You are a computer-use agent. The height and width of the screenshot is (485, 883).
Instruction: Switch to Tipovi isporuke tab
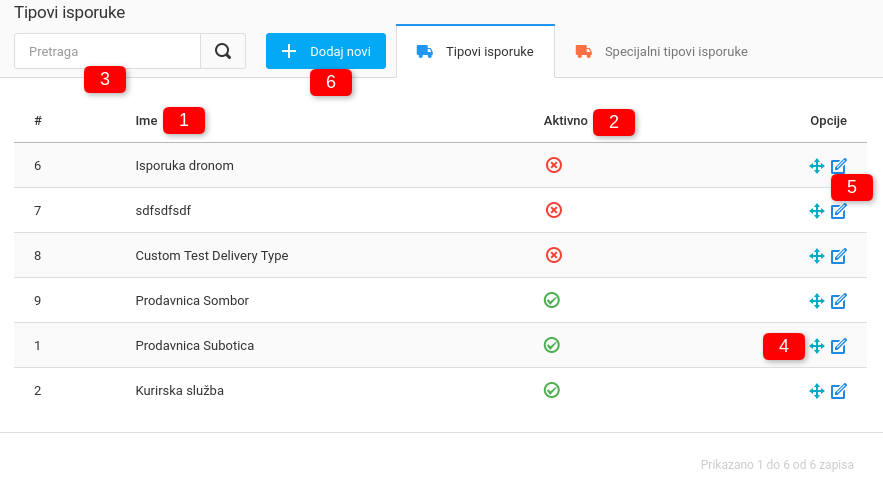pyautogui.click(x=476, y=52)
